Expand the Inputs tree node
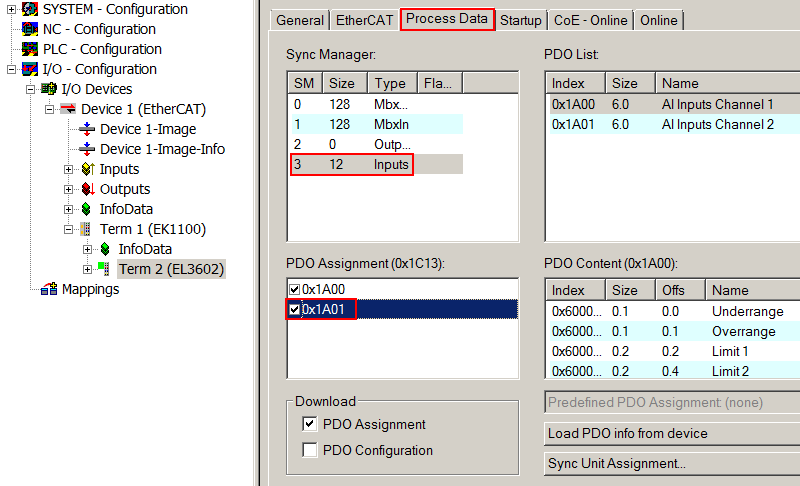This screenshot has width=800, height=486. 68,169
